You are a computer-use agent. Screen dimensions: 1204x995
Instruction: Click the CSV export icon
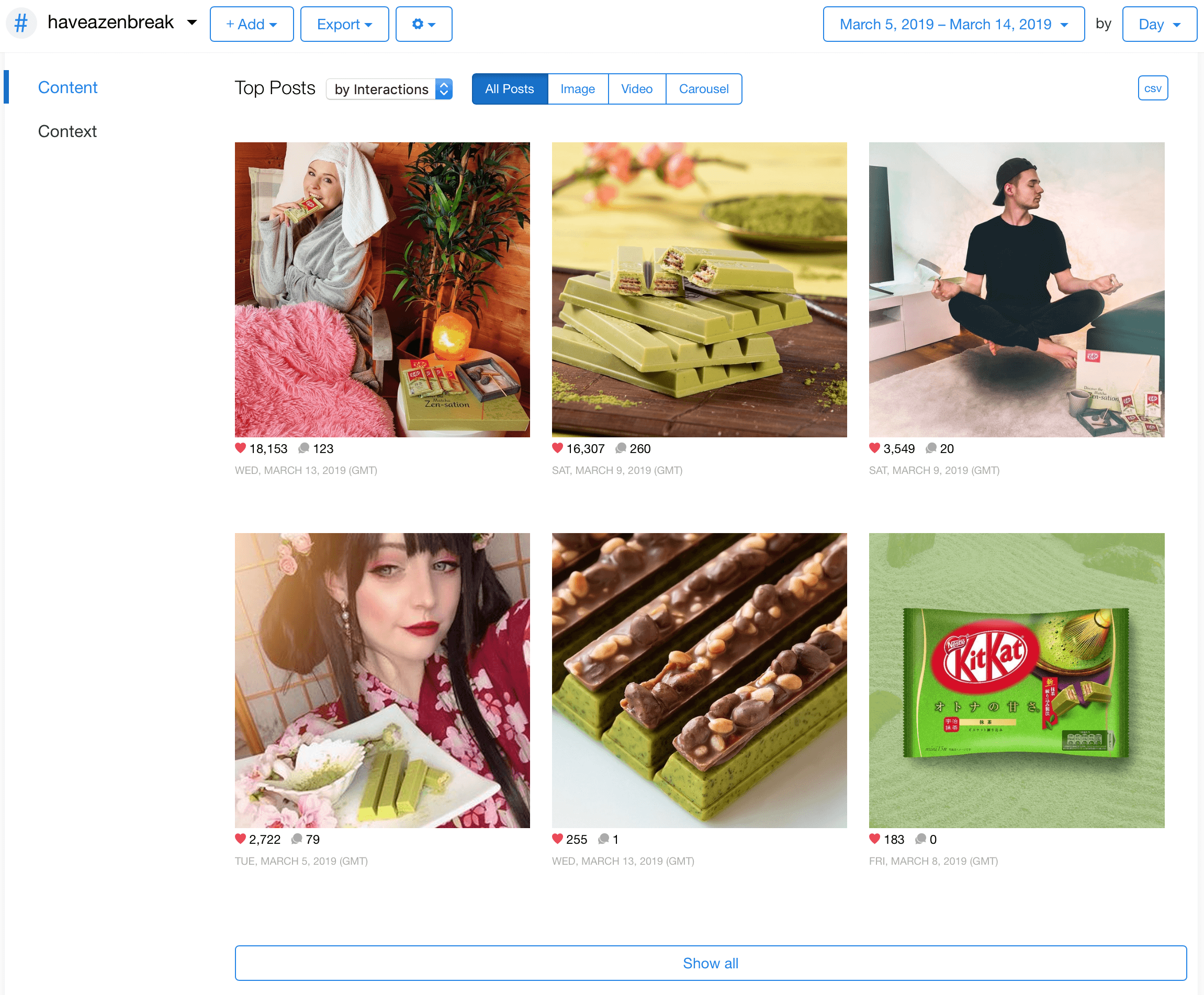(1153, 88)
